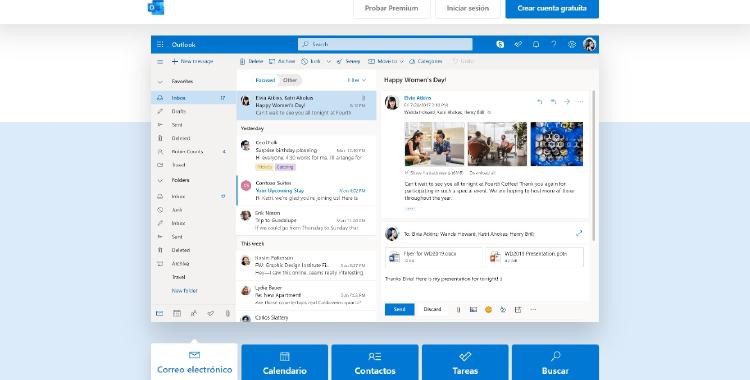Send the reply with the Send button
This screenshot has height=380, width=750.
[399, 310]
